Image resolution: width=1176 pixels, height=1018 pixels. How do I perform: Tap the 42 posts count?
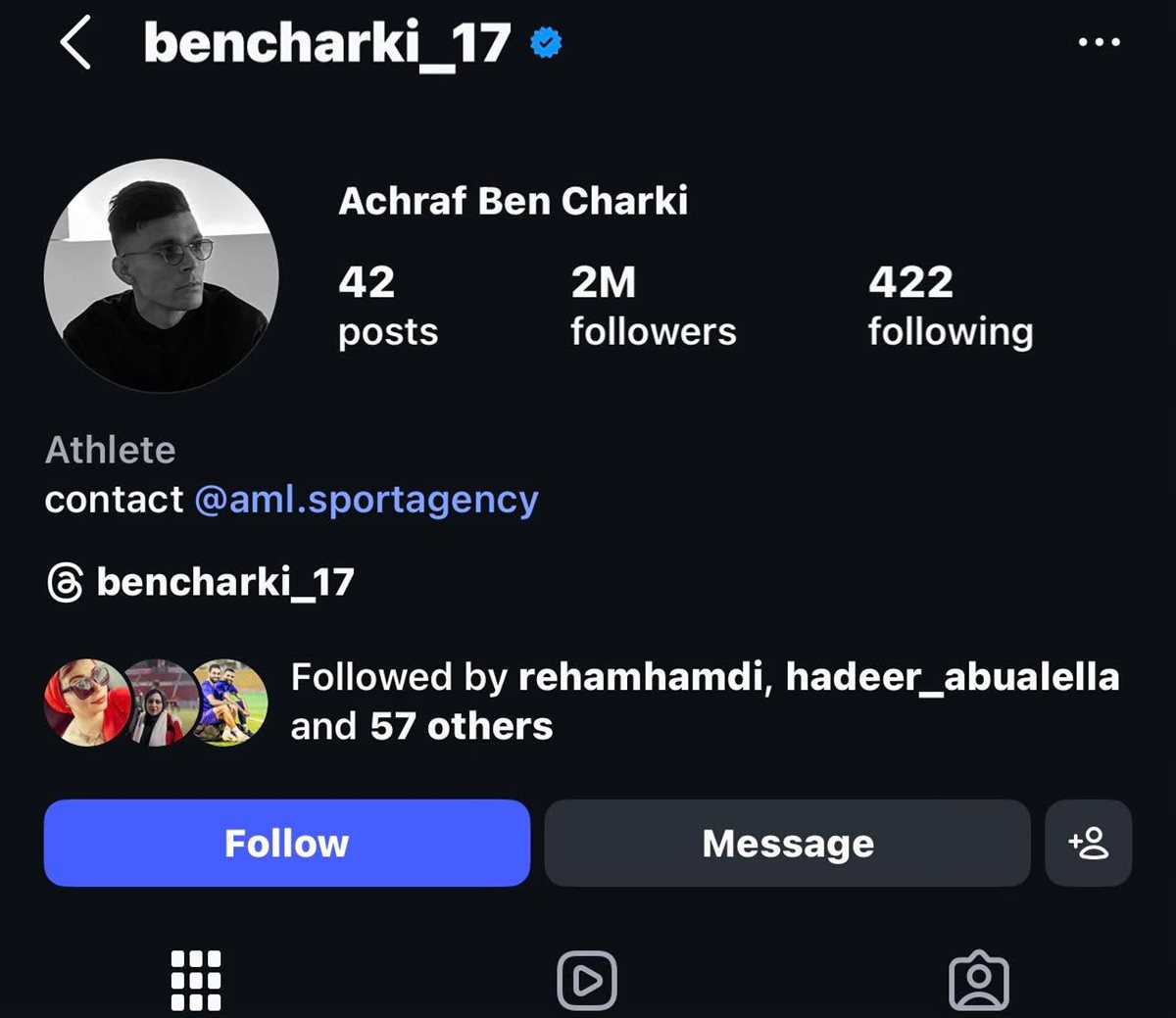click(x=387, y=306)
